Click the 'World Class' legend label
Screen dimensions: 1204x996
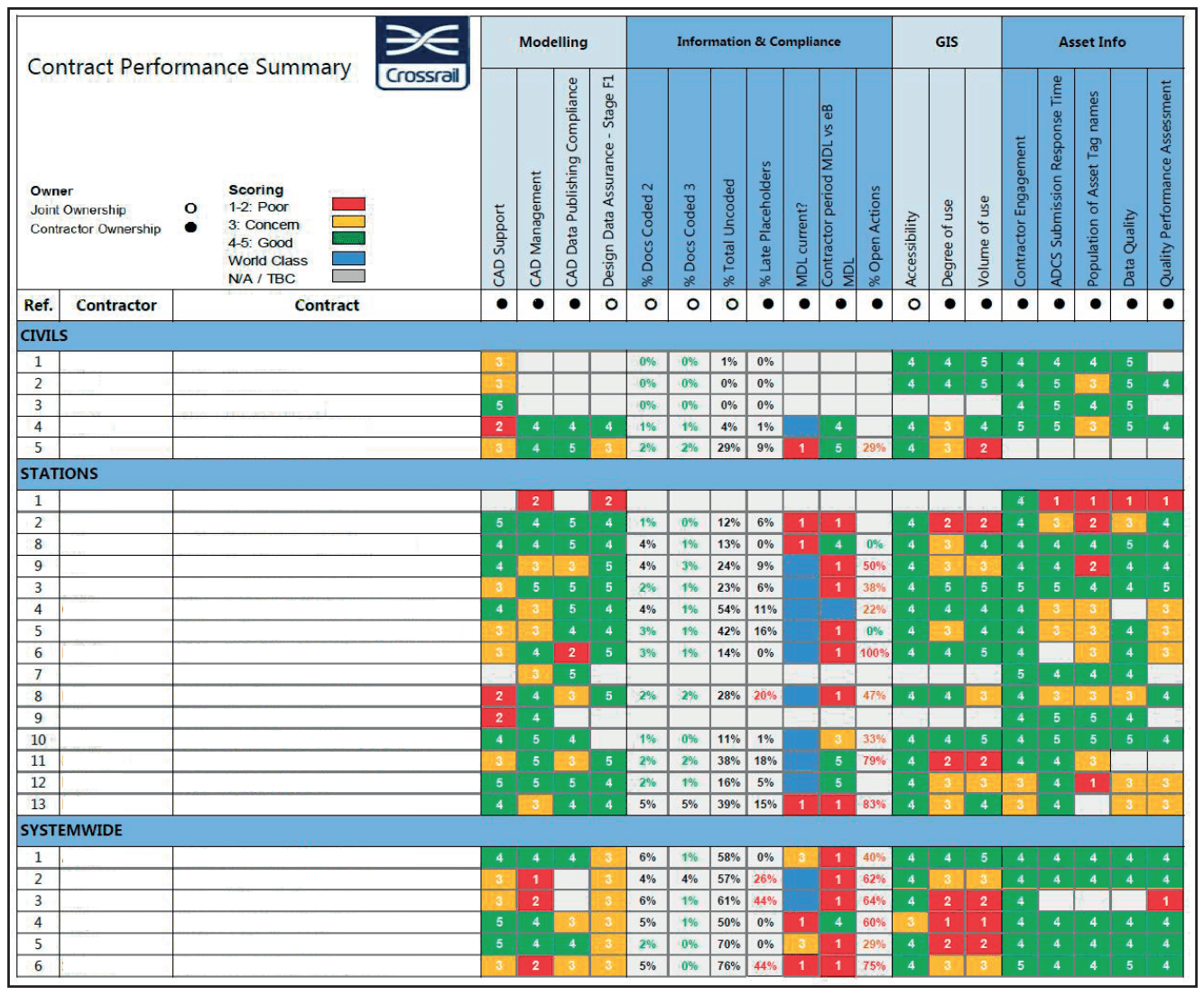(x=268, y=261)
